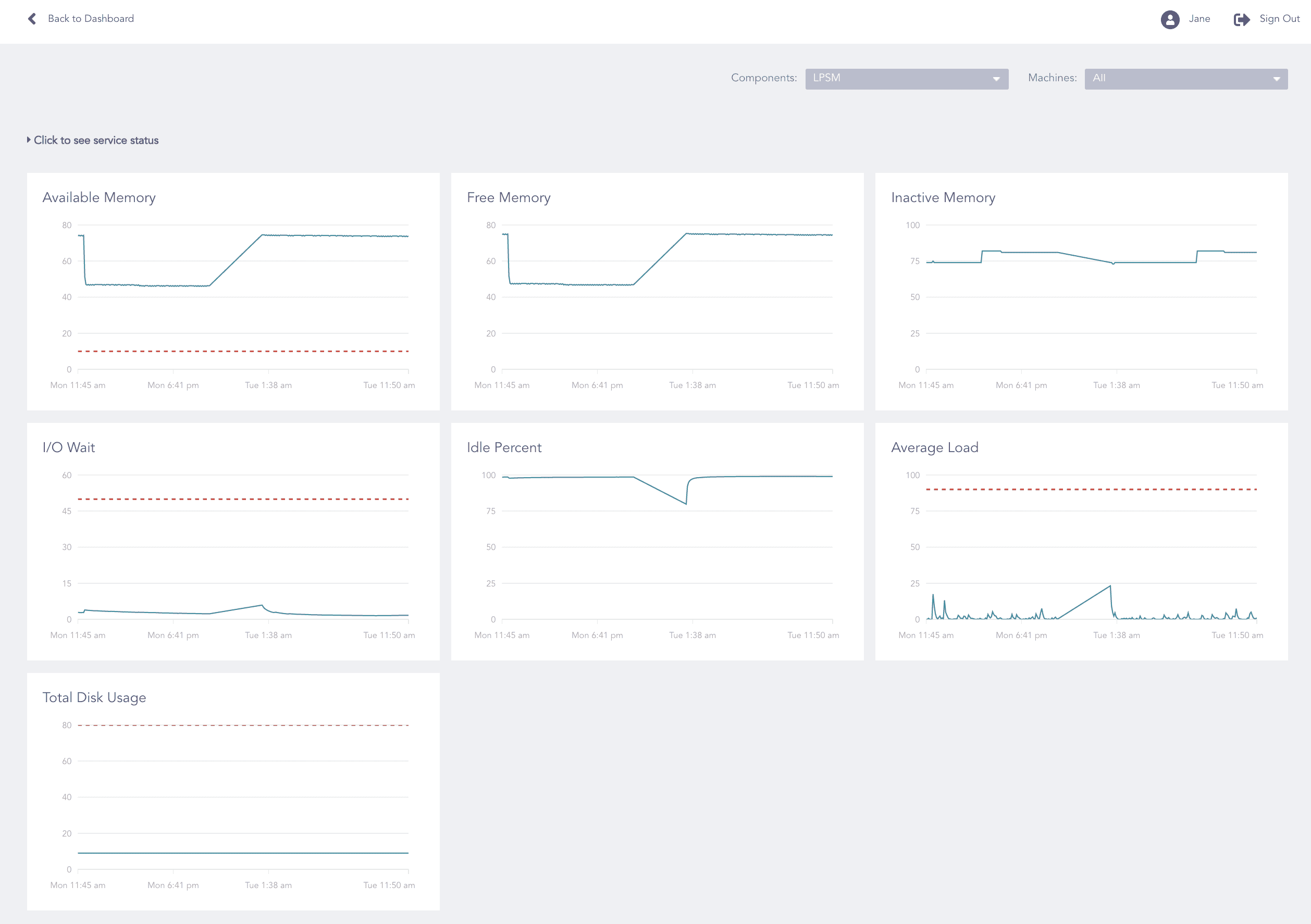
Task: Expand 'Click to see service status'
Action: (96, 140)
